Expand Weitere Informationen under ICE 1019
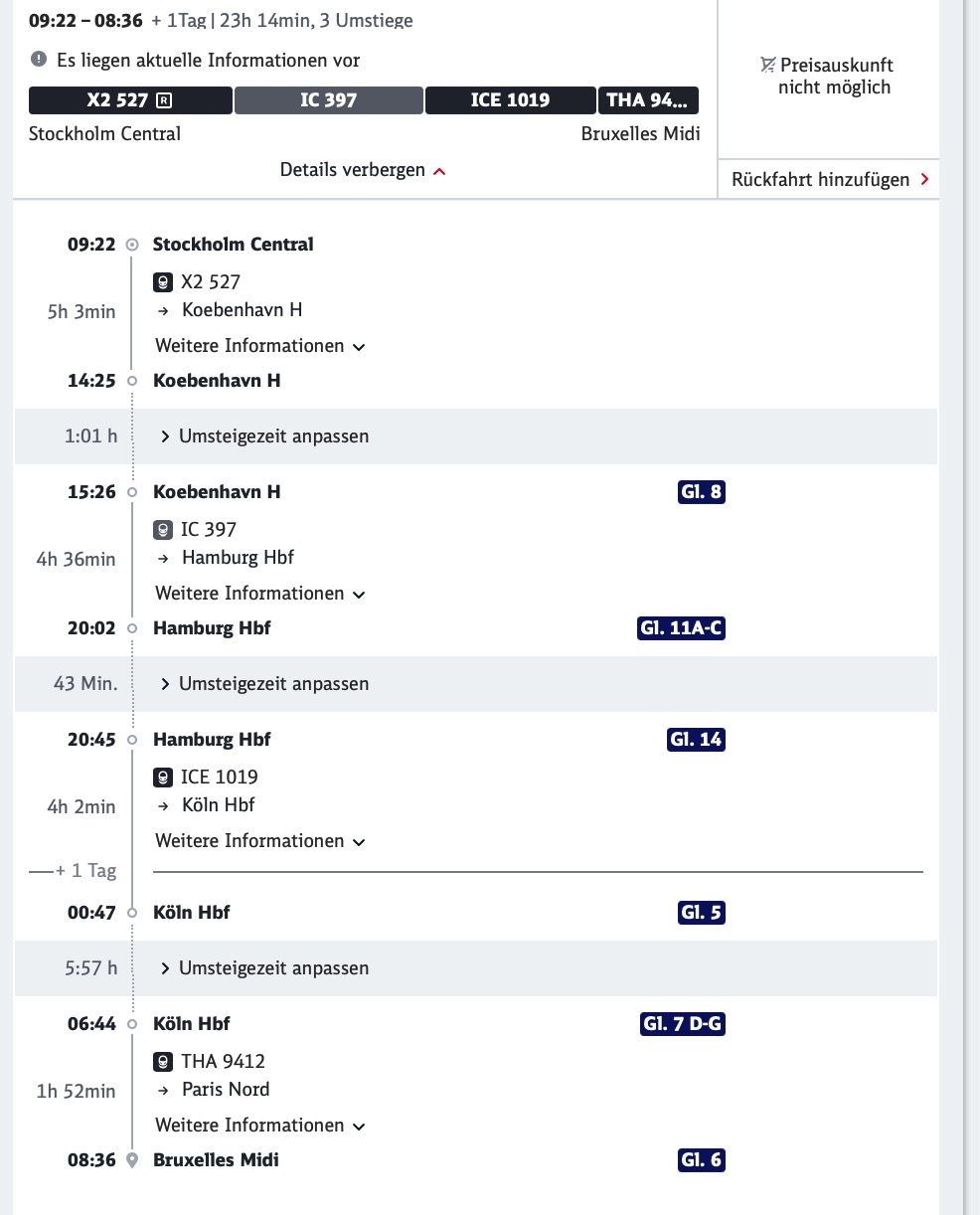This screenshot has height=1215, width=980. [260, 841]
